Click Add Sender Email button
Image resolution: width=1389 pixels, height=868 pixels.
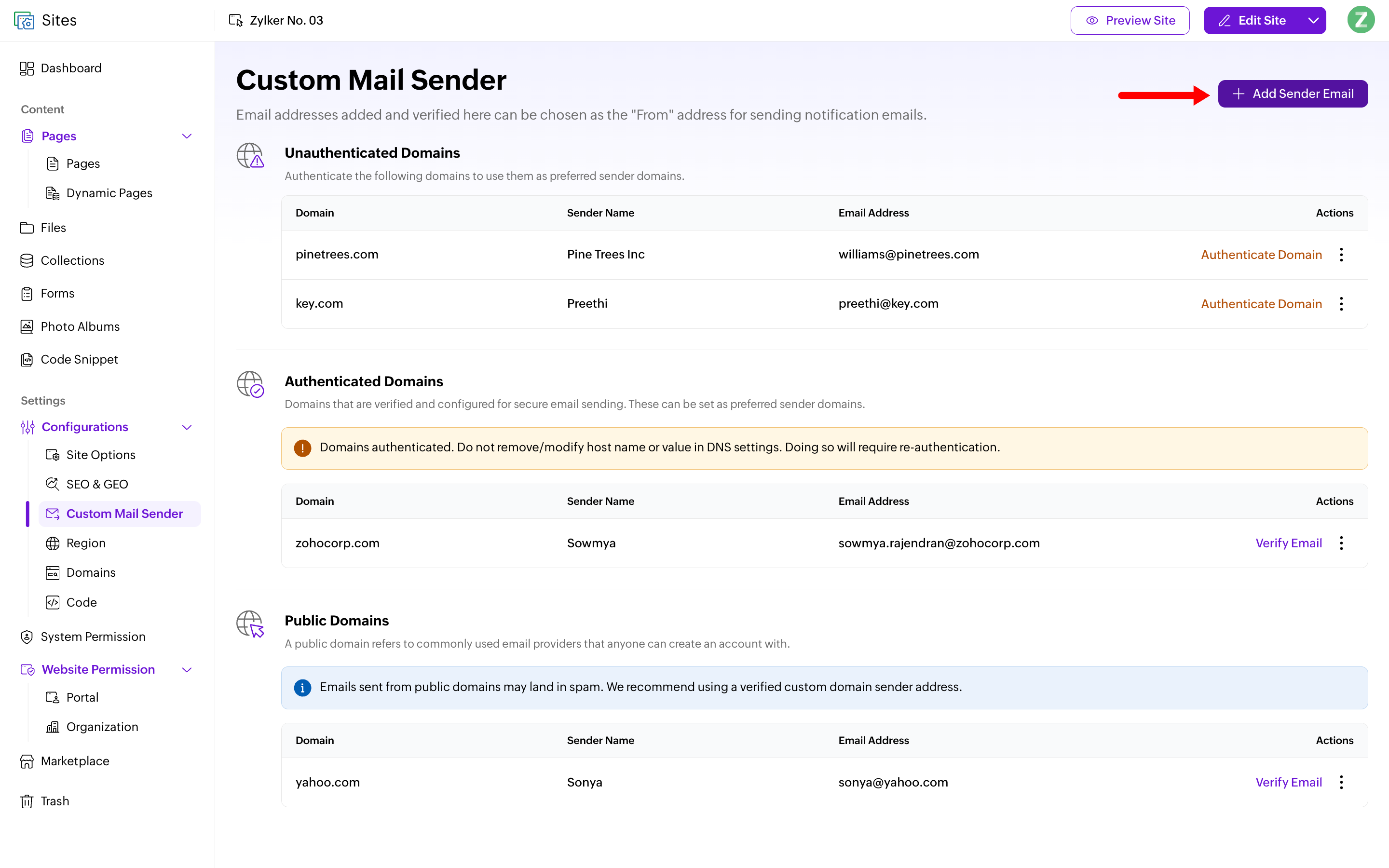[x=1293, y=94]
